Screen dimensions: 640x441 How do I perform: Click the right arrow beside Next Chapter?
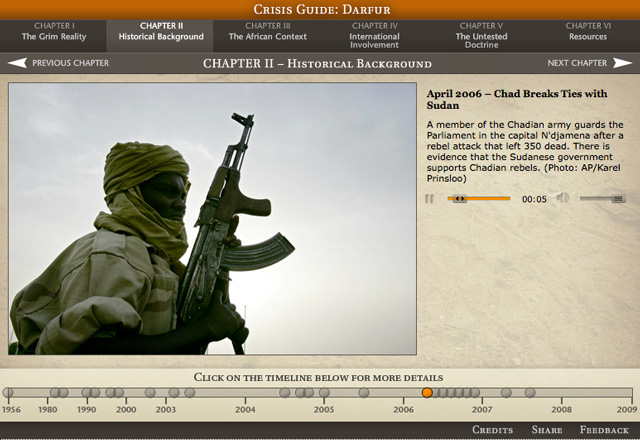623,64
